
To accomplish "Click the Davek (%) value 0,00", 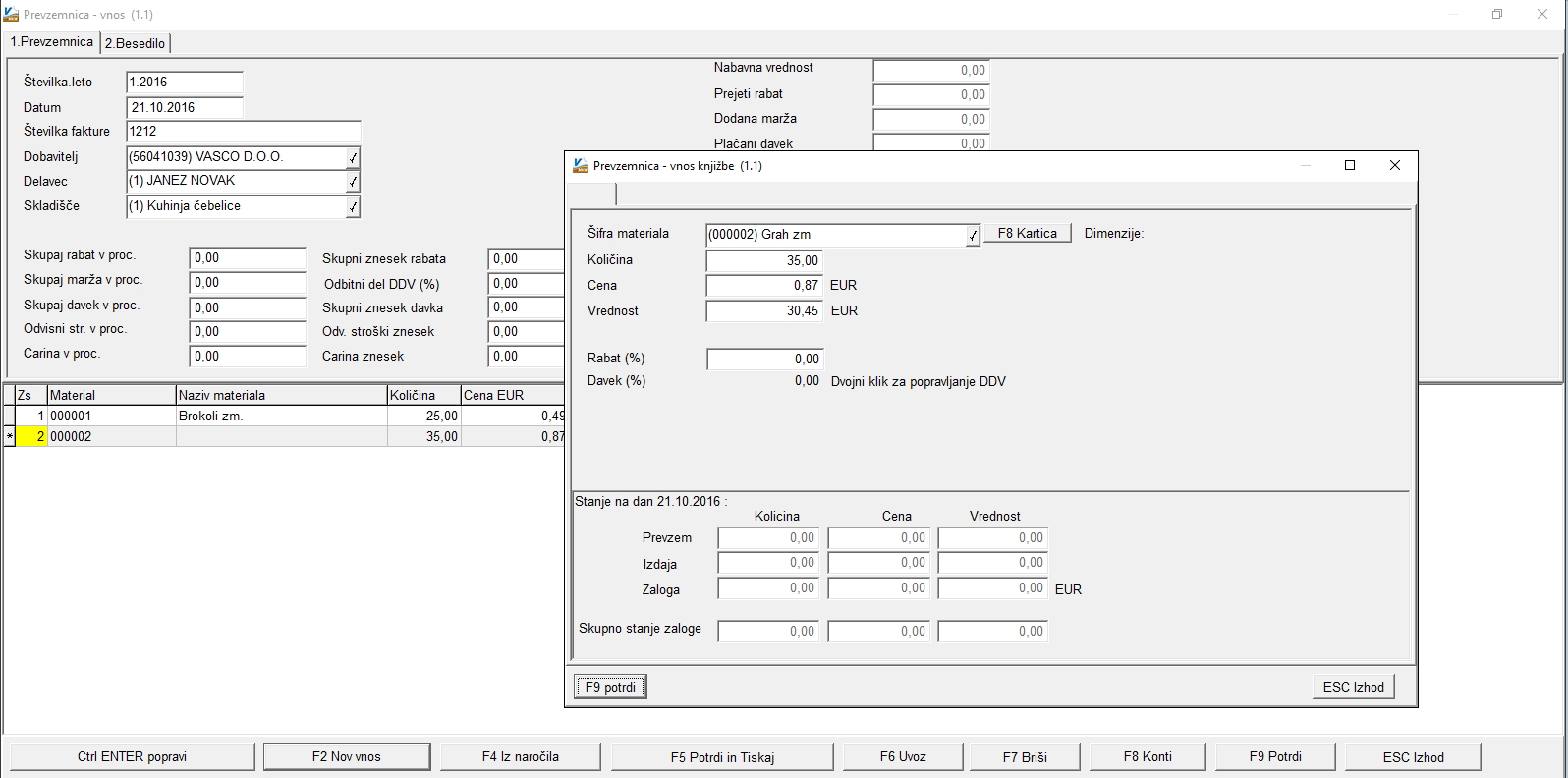I will pyautogui.click(x=807, y=381).
